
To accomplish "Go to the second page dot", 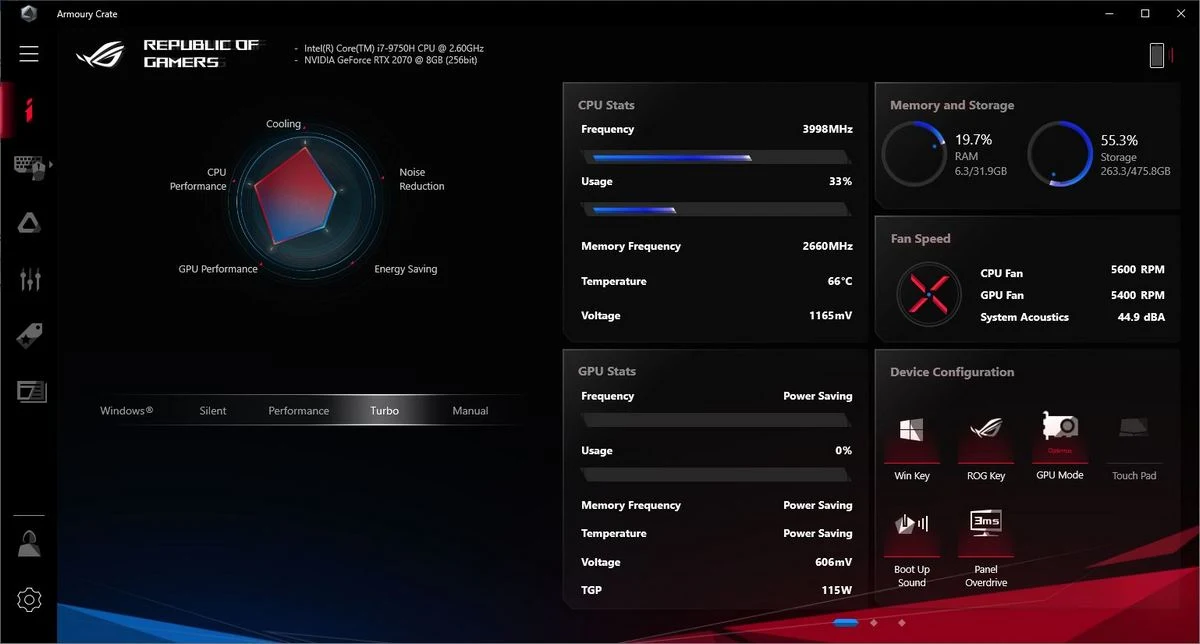I will pos(873,622).
